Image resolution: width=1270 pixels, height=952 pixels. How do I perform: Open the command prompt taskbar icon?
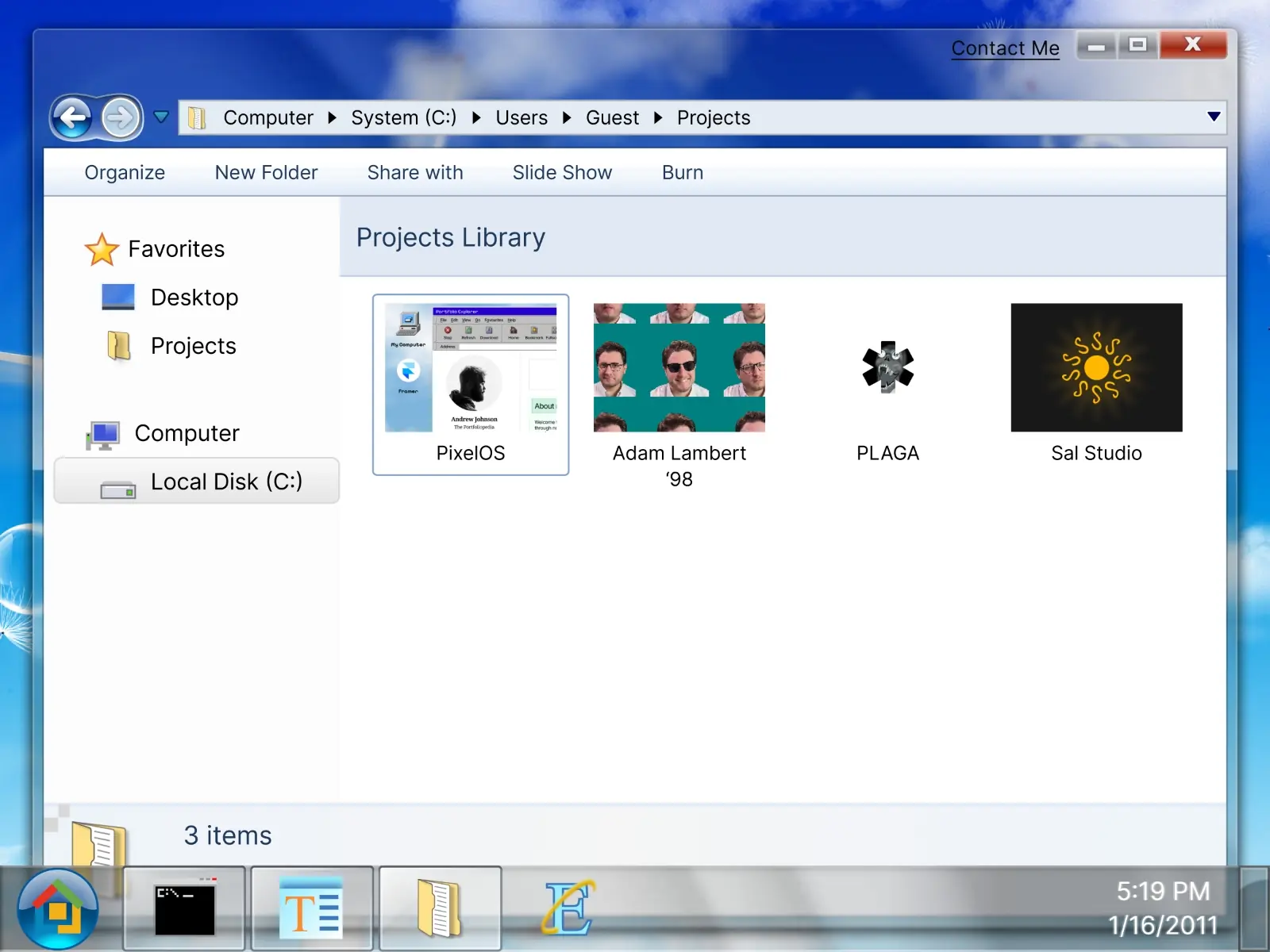(184, 908)
